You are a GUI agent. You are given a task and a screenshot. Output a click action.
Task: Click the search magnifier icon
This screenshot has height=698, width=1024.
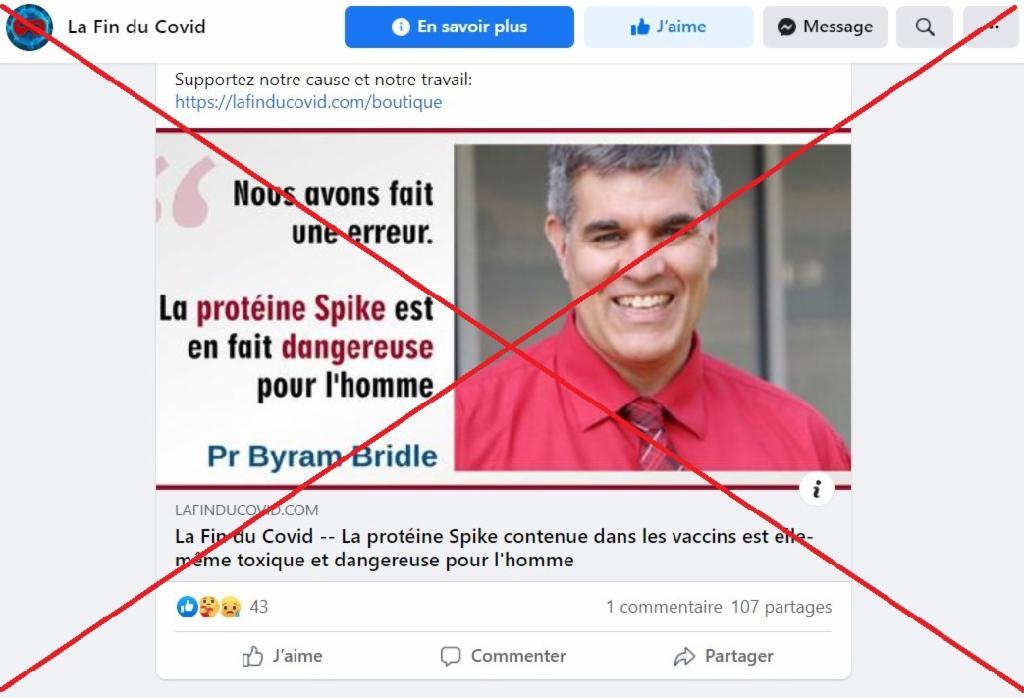924,27
